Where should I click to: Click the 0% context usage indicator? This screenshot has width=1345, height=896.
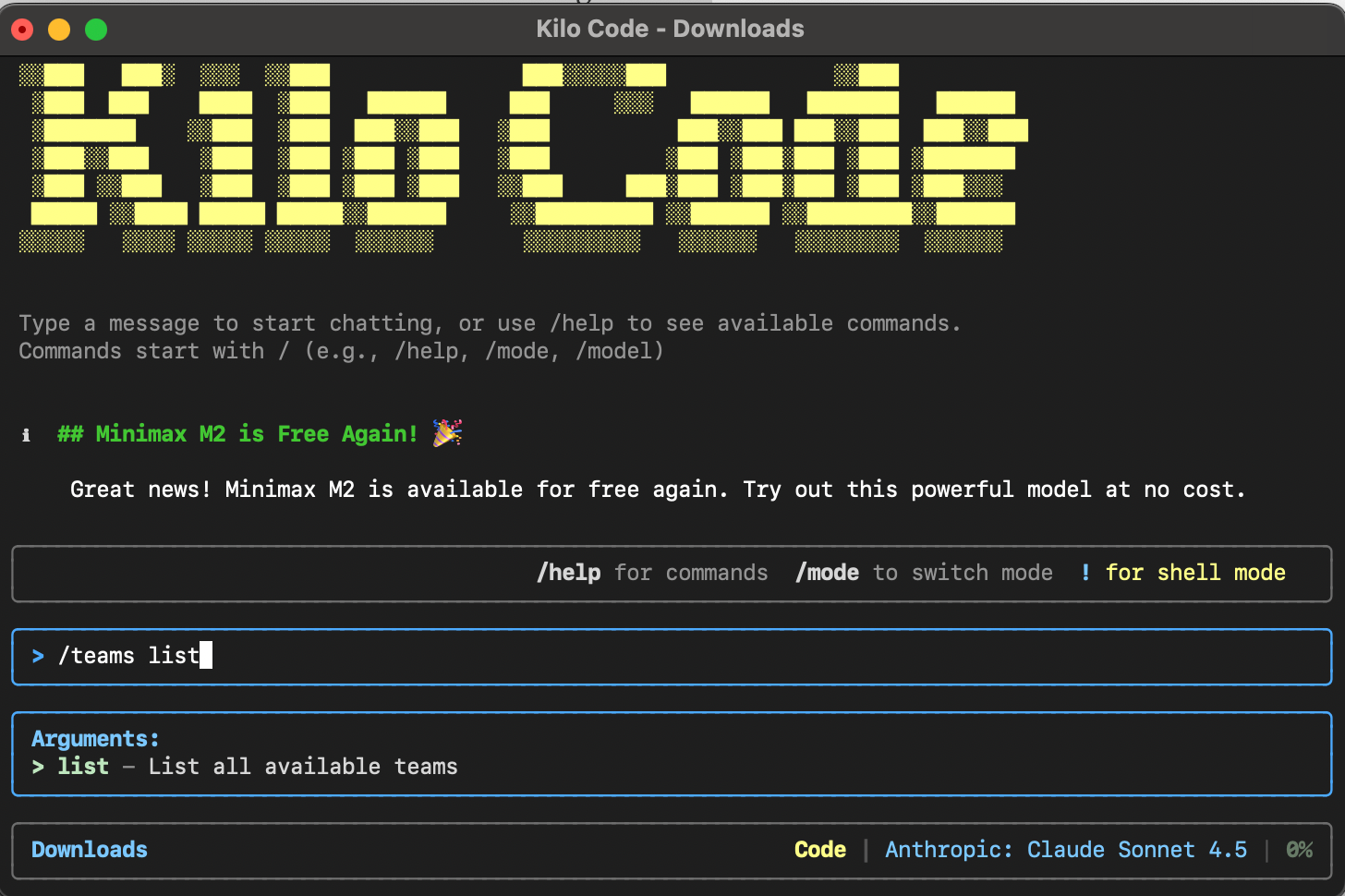coord(1300,849)
